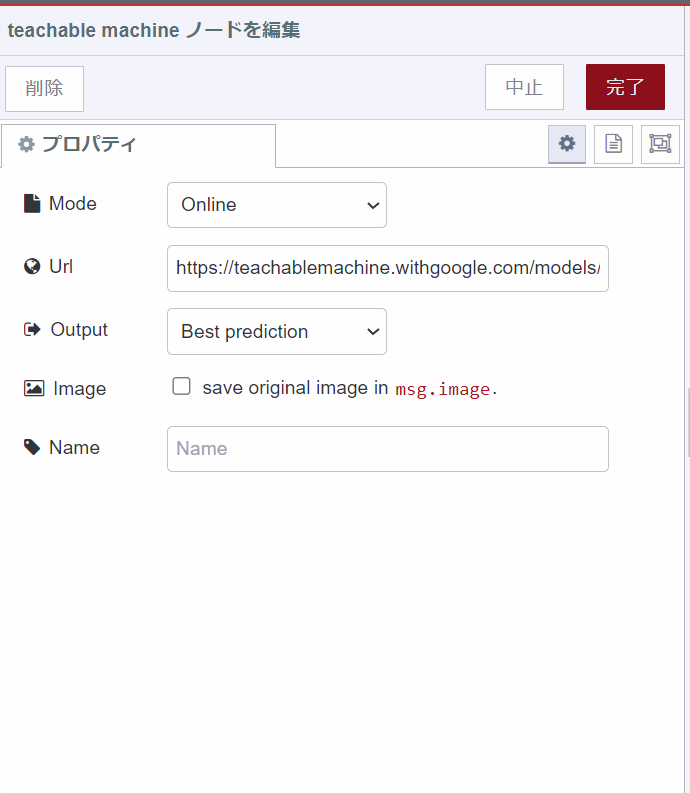
Task: Click the red 完了 done button
Action: point(625,87)
